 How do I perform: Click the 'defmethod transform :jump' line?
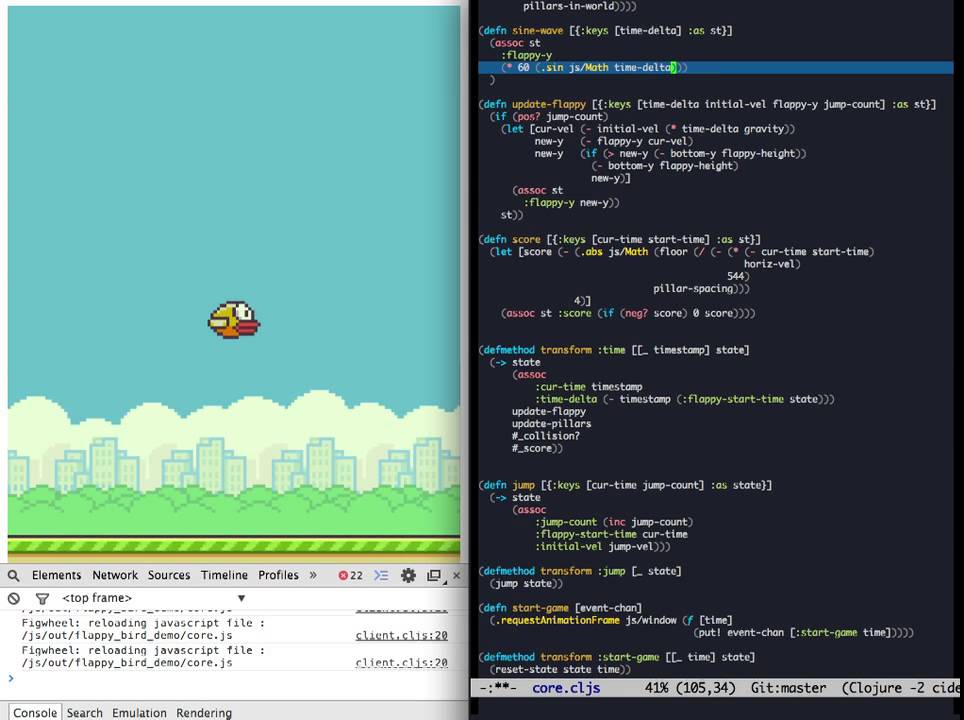(x=580, y=571)
